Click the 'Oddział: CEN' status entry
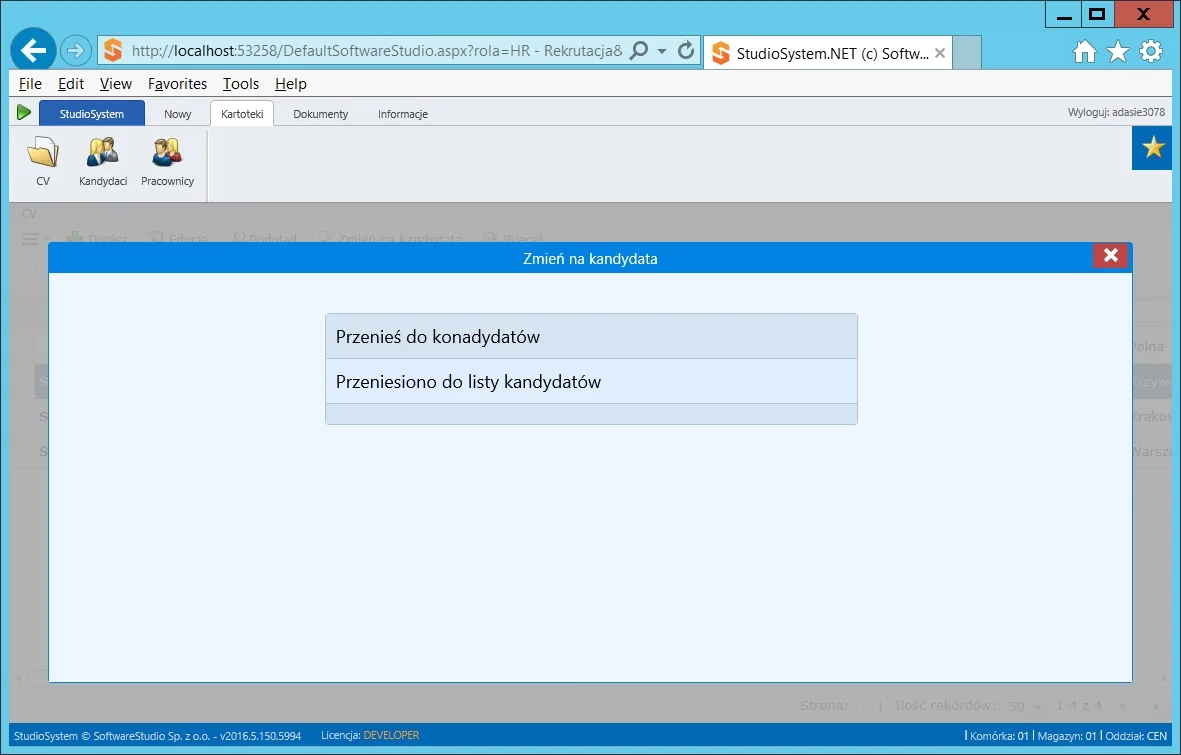Image resolution: width=1181 pixels, height=755 pixels. coord(1136,736)
